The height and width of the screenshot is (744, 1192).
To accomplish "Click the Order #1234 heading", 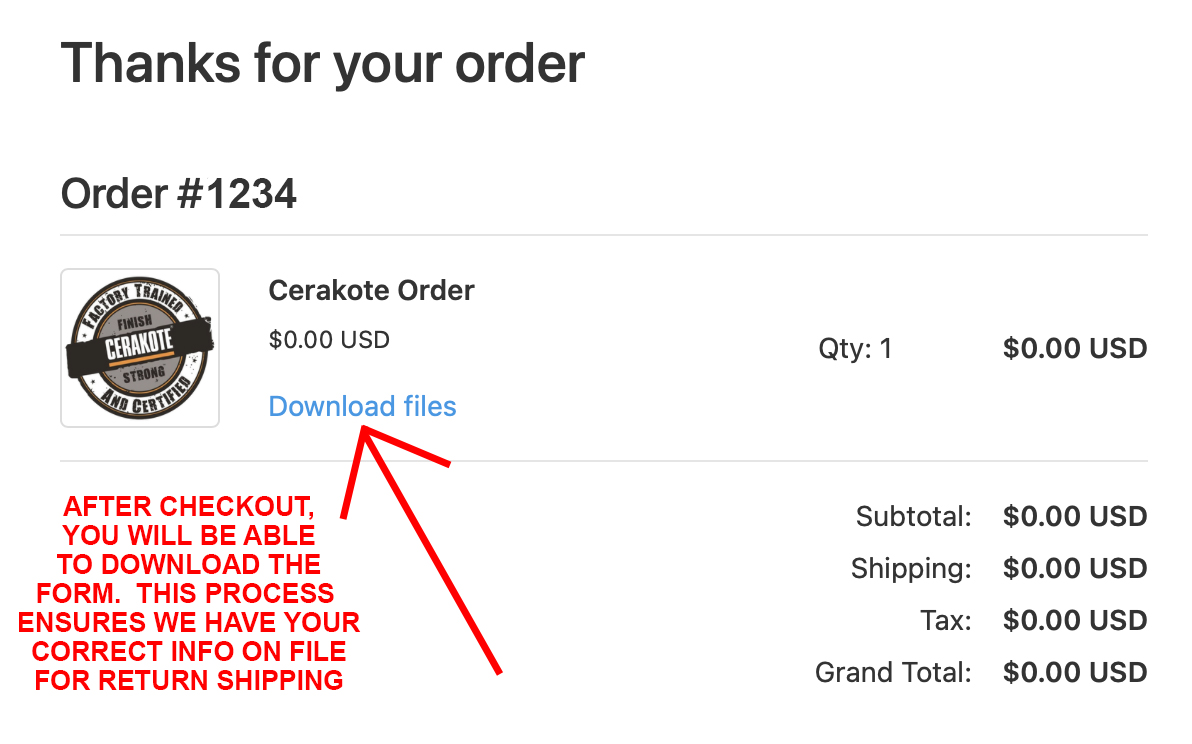I will click(179, 193).
